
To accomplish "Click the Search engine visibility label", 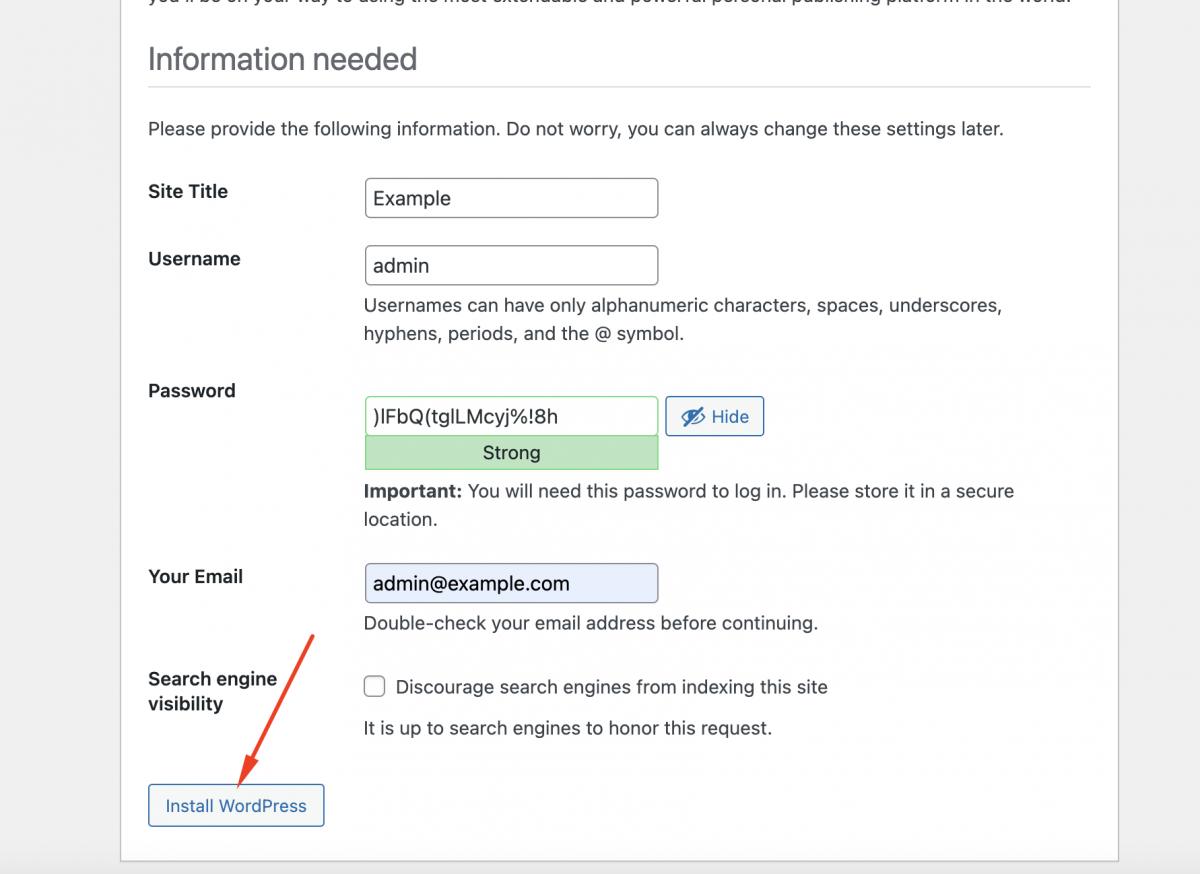I will click(x=212, y=691).
